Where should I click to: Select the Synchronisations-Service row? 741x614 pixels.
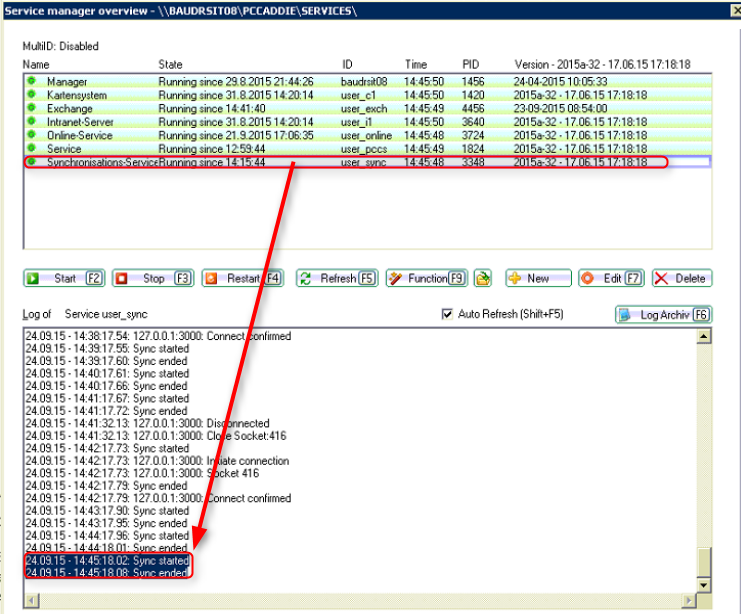(x=102, y=162)
